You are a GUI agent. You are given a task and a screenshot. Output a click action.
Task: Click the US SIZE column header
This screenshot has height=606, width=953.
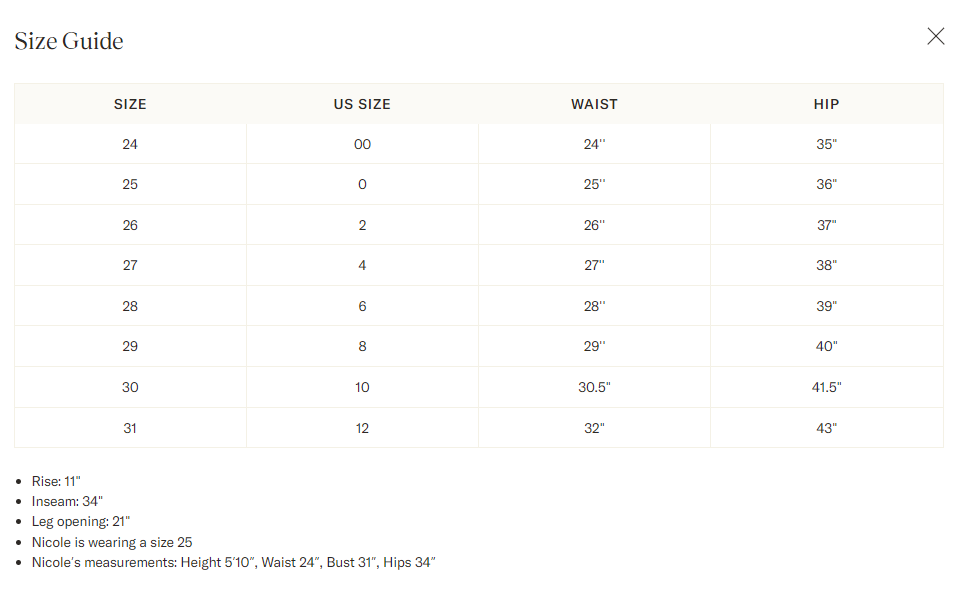(x=362, y=105)
